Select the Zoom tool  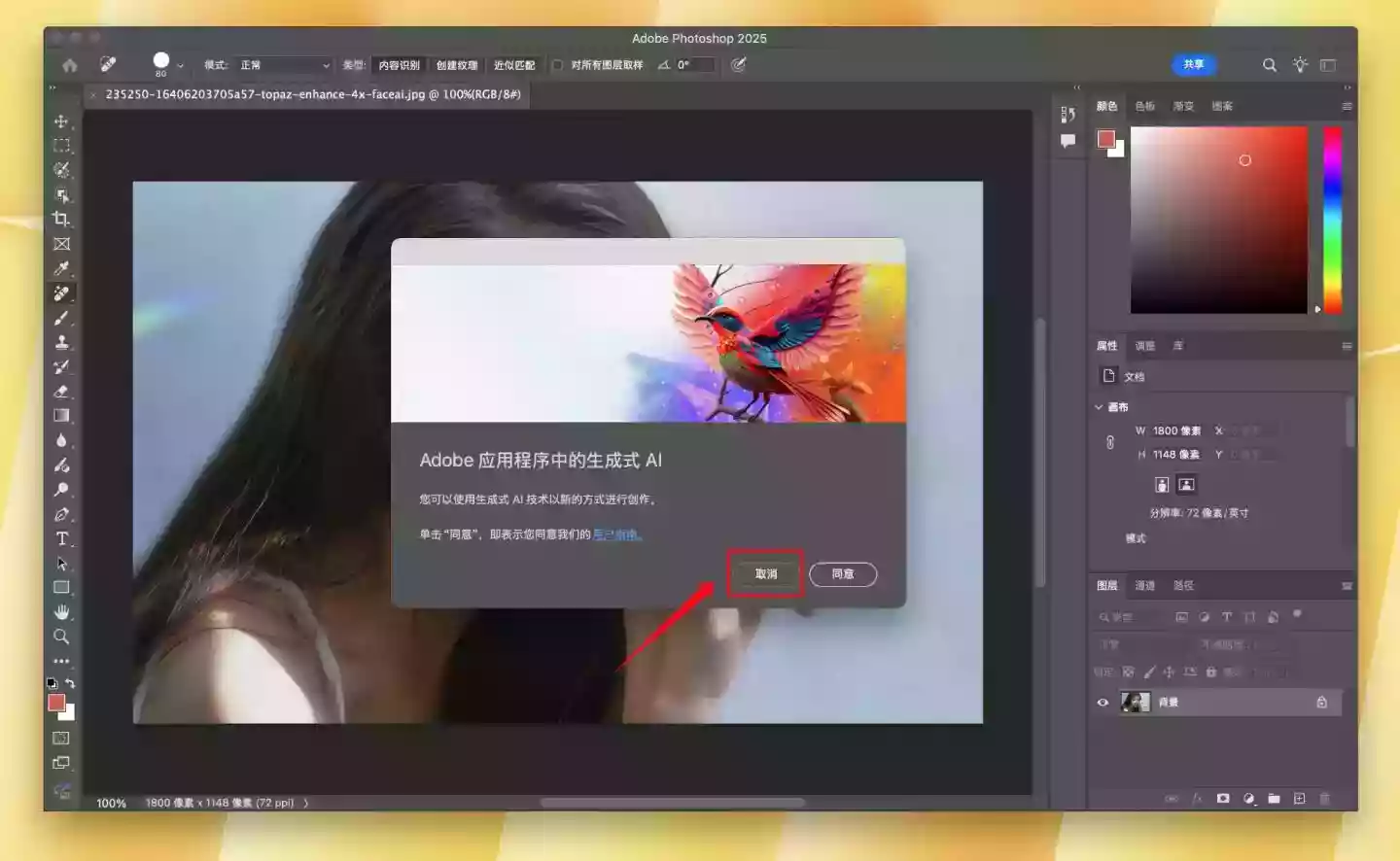tap(61, 637)
